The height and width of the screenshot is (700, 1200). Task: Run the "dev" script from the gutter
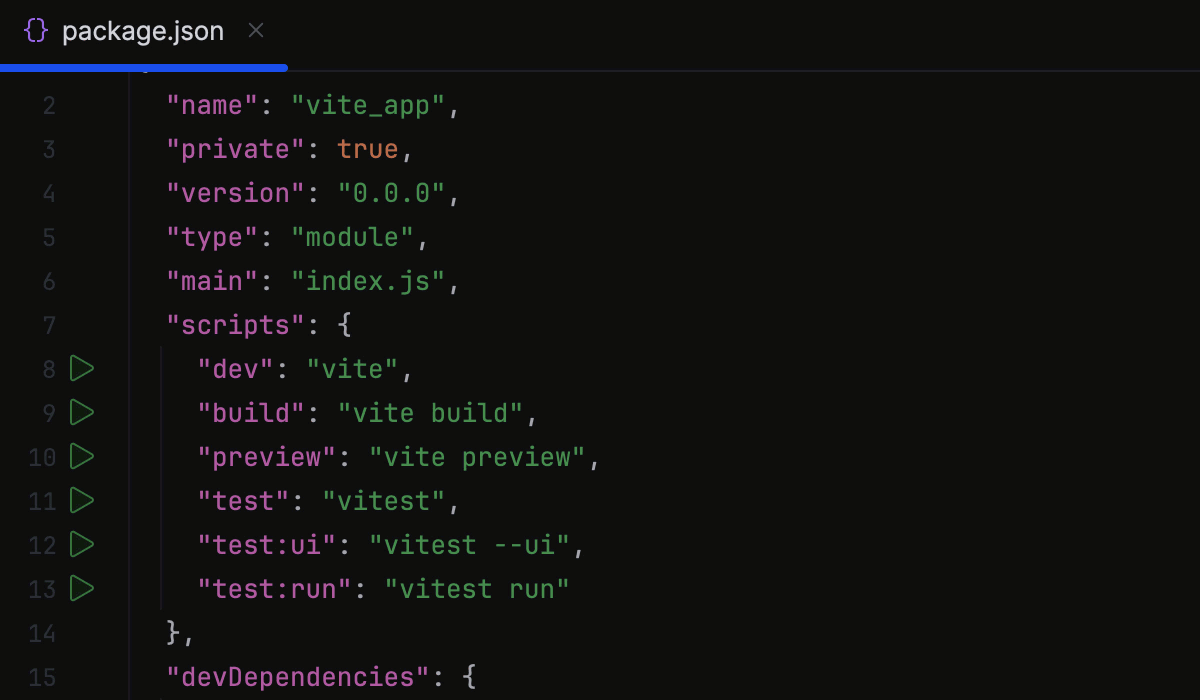pos(81,368)
